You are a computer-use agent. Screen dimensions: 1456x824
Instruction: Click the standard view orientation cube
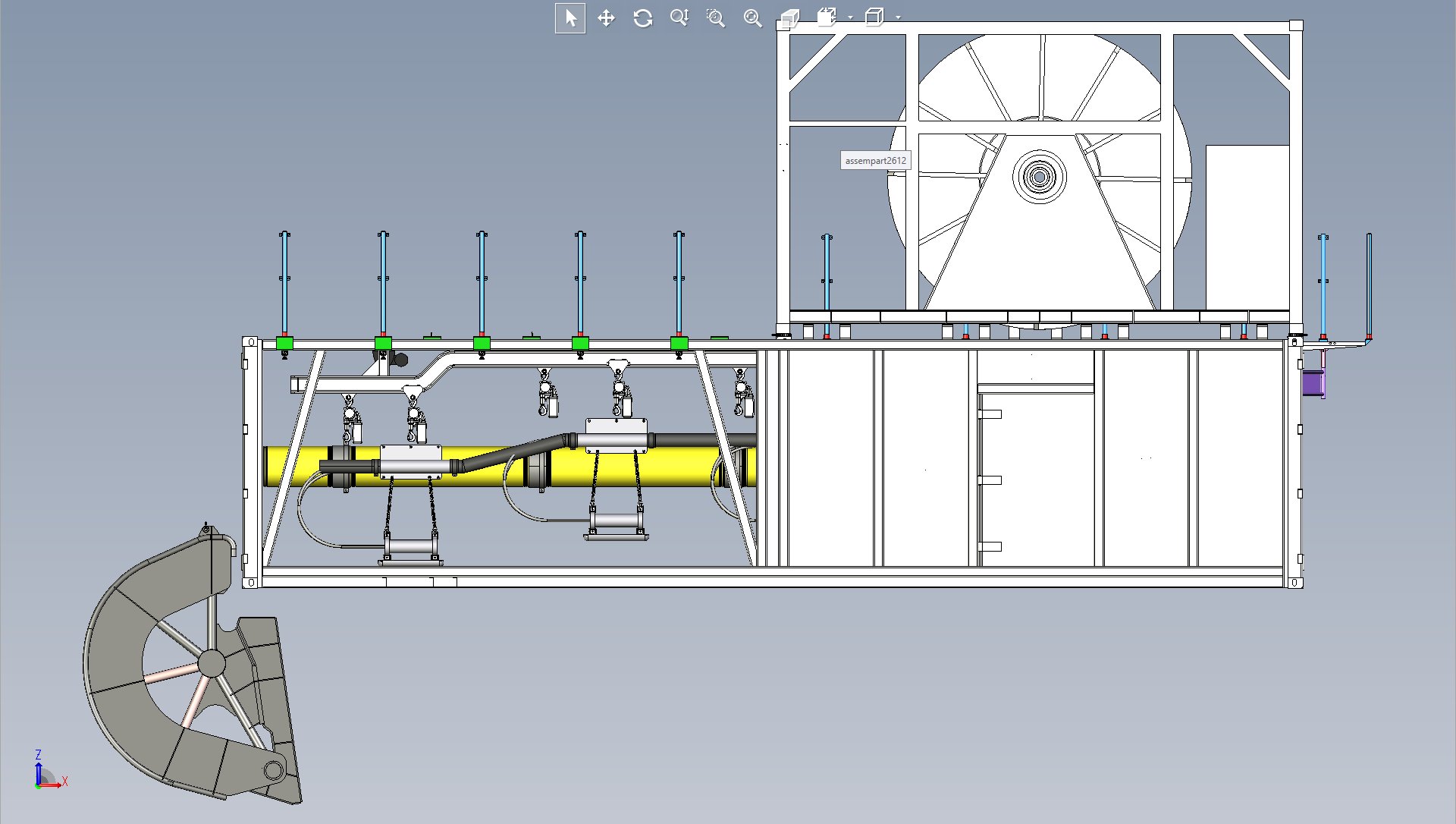[827, 17]
